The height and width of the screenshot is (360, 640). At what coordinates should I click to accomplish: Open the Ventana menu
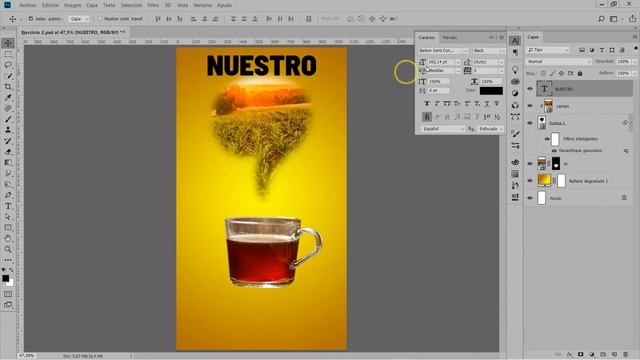click(202, 5)
